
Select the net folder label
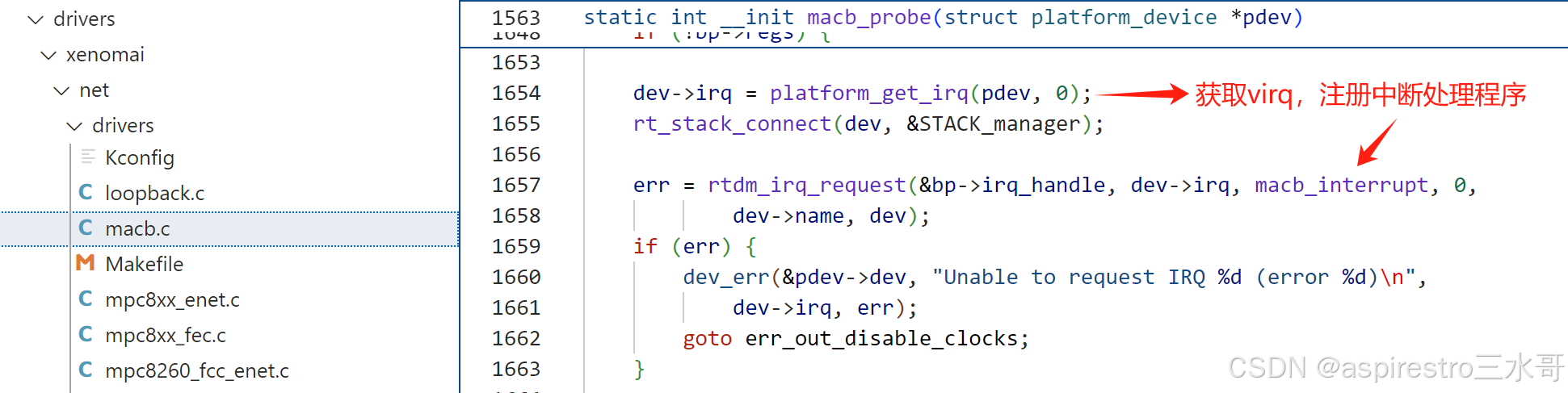tap(95, 90)
